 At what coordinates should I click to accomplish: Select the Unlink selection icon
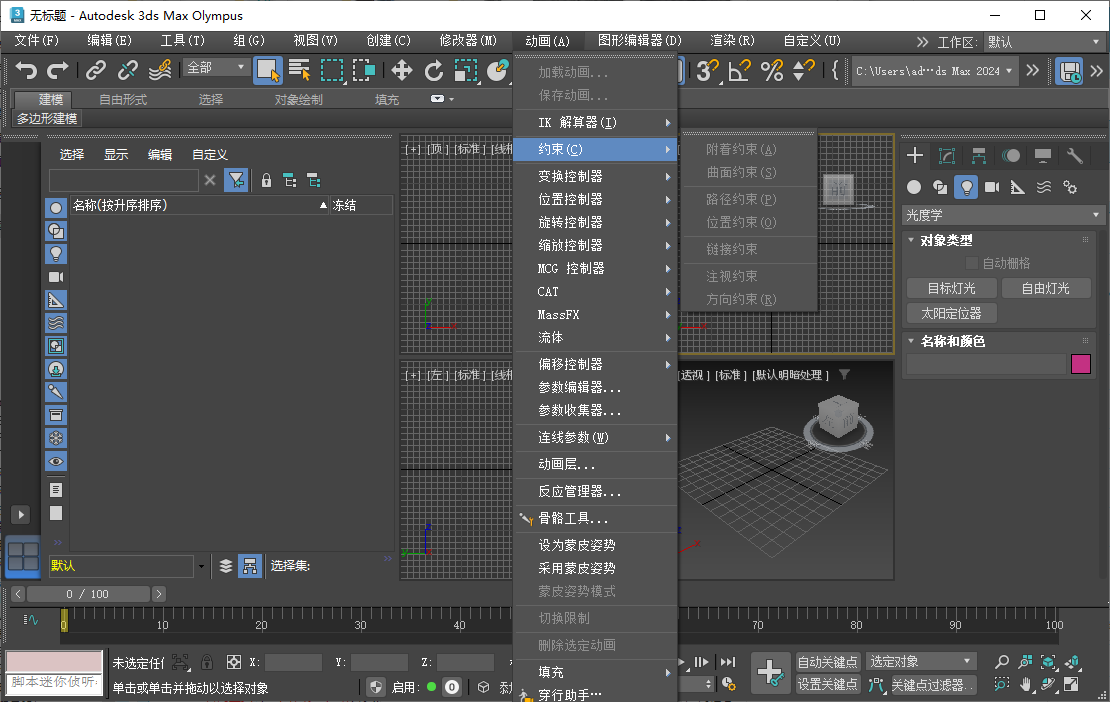point(127,70)
